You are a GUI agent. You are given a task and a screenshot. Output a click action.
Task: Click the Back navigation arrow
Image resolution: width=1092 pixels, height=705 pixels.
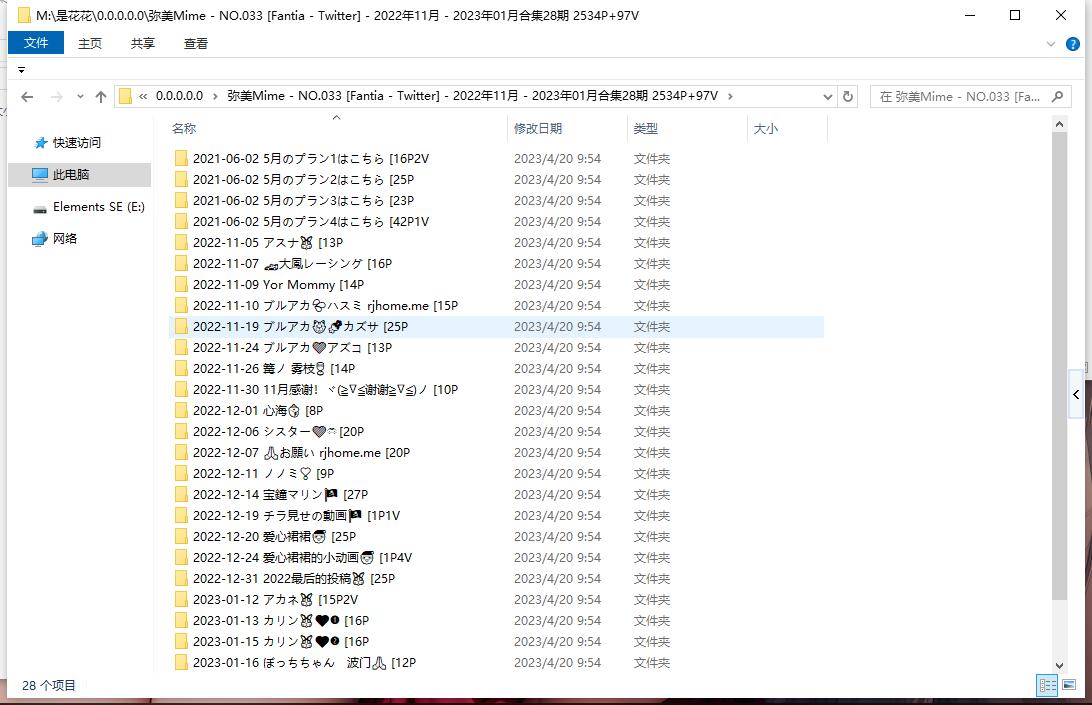(x=27, y=96)
